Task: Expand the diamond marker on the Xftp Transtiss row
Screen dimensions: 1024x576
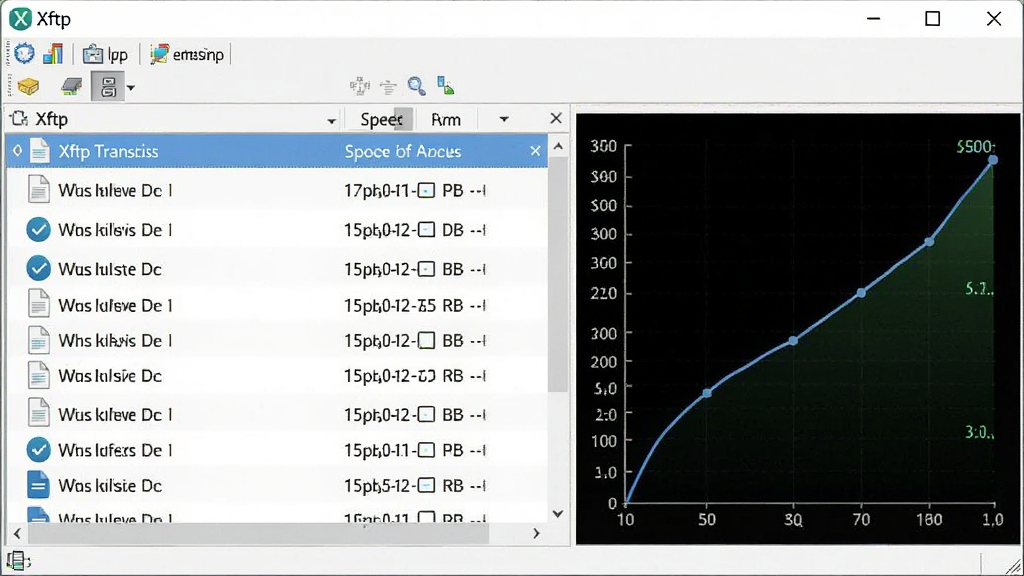Action: pyautogui.click(x=18, y=151)
